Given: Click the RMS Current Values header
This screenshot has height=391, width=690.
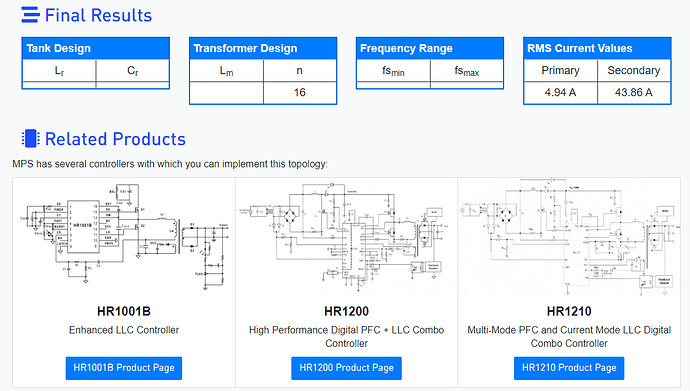Looking at the screenshot, I should 597,48.
